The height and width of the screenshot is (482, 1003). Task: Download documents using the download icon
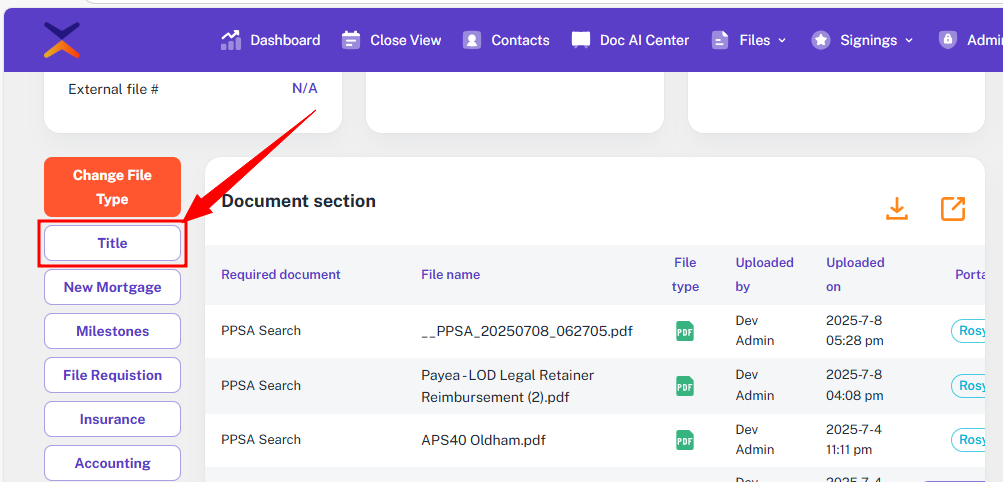(897, 209)
